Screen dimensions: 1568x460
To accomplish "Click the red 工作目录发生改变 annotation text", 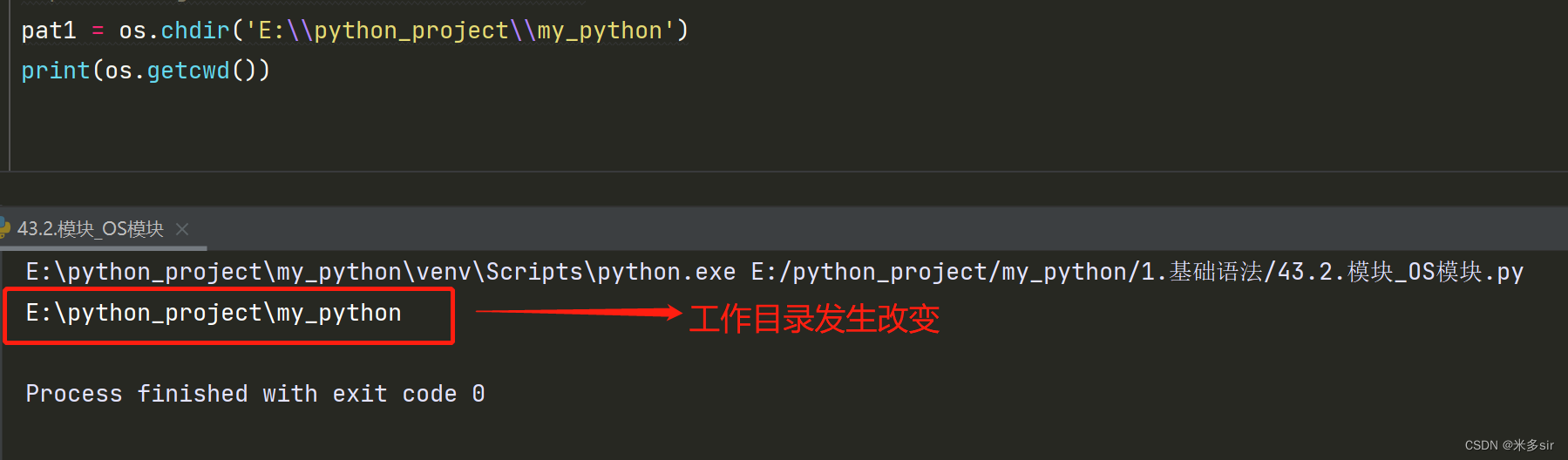I will (x=814, y=319).
